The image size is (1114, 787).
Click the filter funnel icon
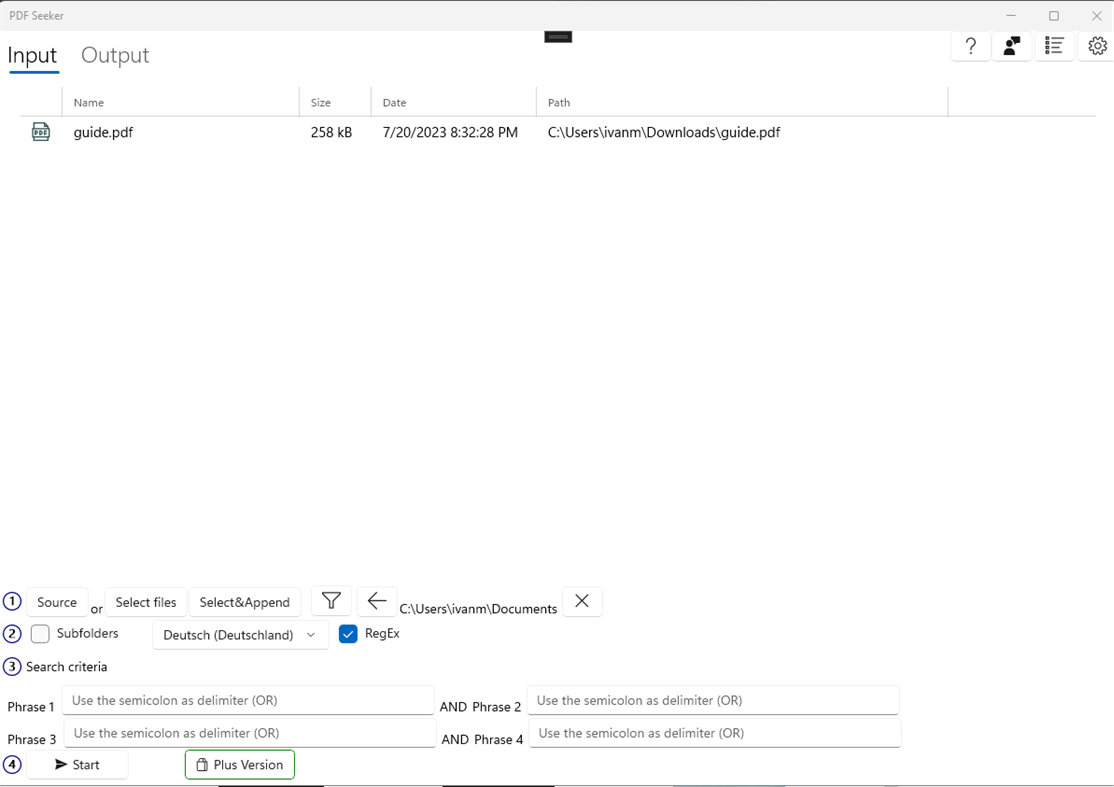tap(331, 601)
